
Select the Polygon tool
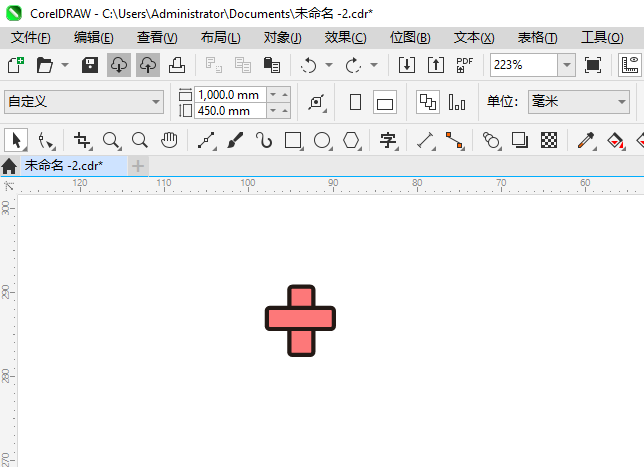(352, 140)
